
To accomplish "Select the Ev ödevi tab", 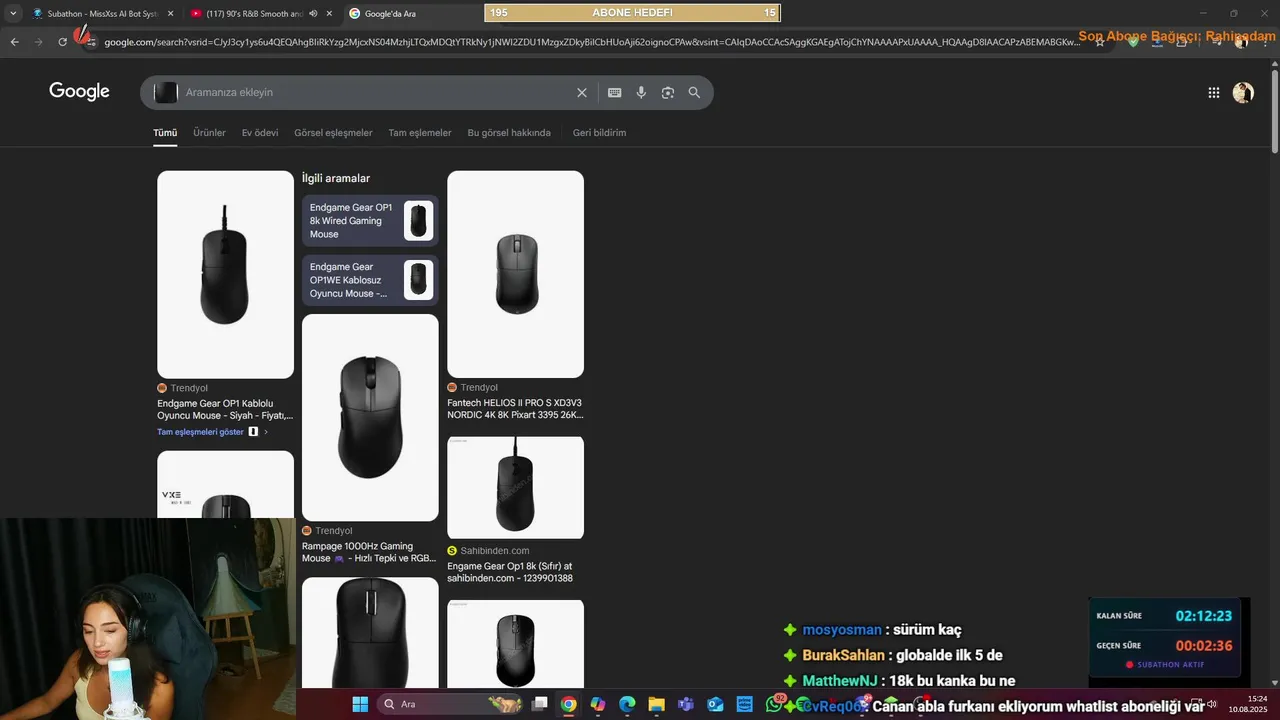I will point(260,133).
